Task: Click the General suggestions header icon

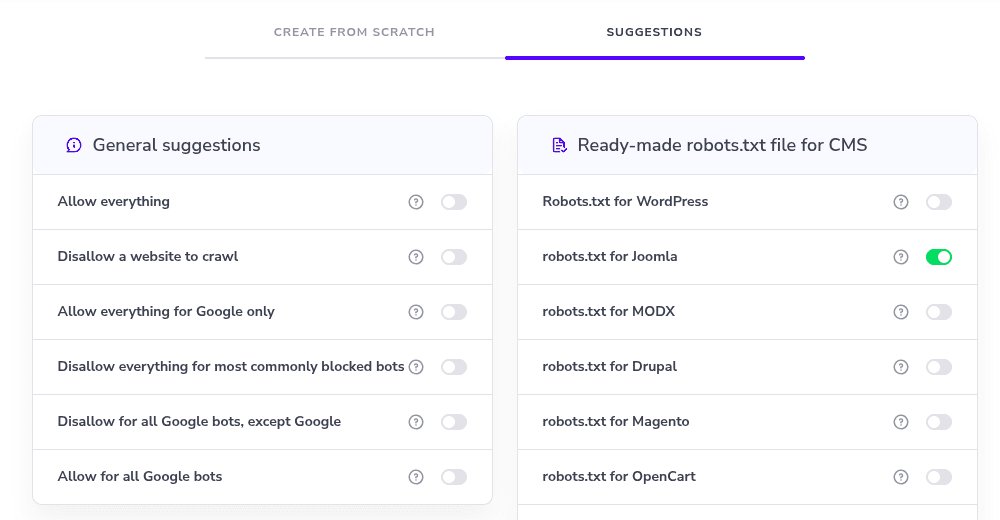Action: 74,145
